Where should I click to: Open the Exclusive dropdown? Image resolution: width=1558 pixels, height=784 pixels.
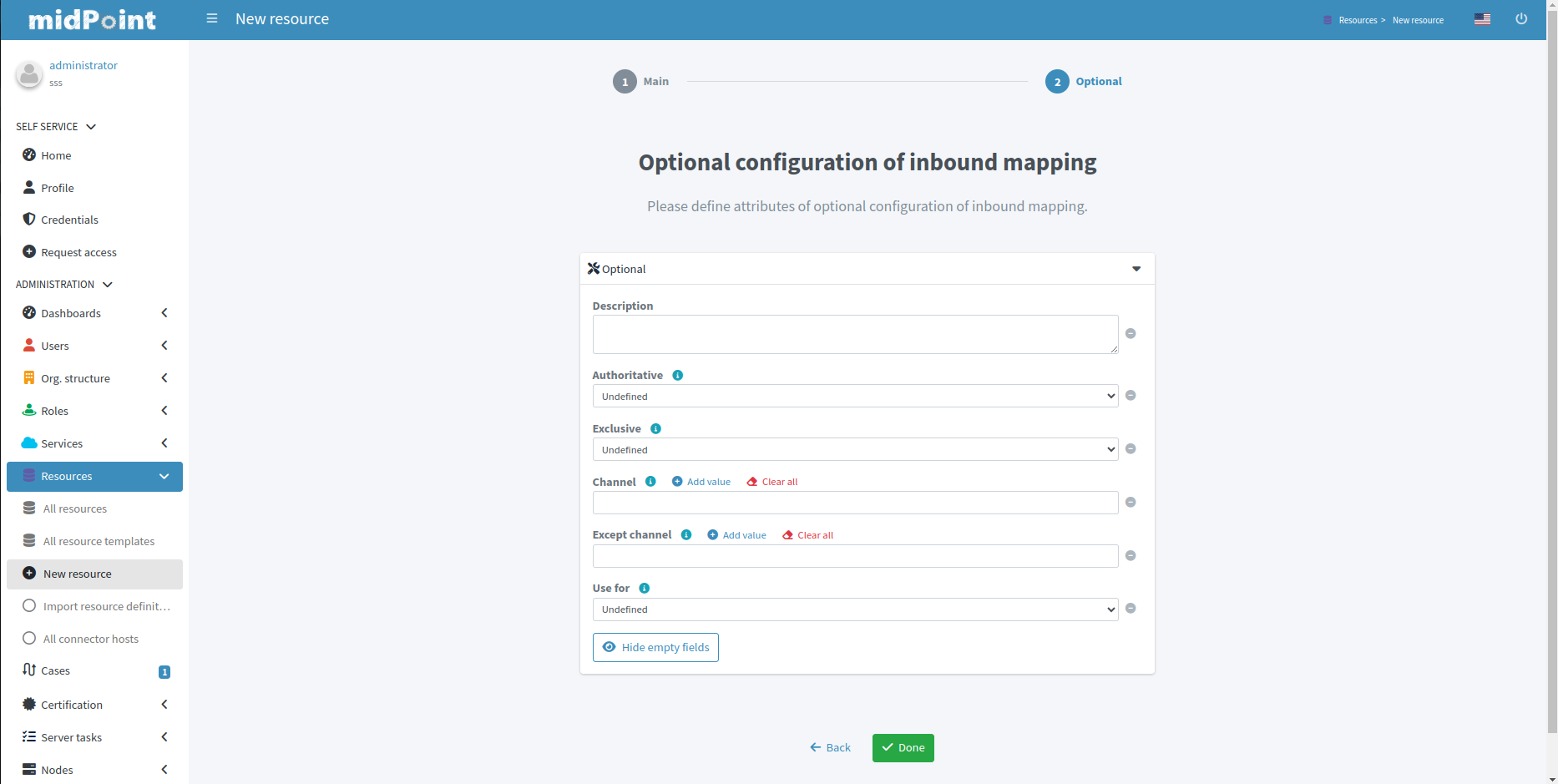click(x=855, y=450)
